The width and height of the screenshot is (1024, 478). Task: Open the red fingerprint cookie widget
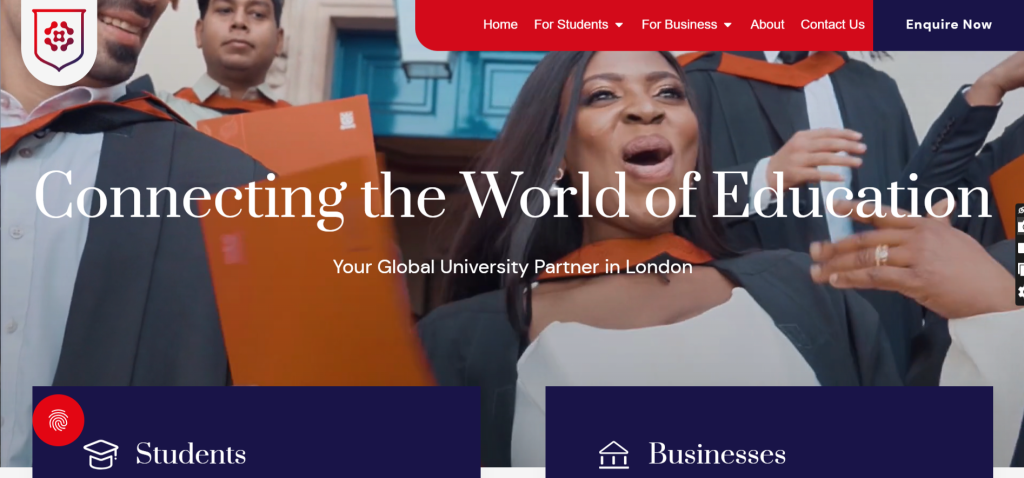(x=58, y=420)
